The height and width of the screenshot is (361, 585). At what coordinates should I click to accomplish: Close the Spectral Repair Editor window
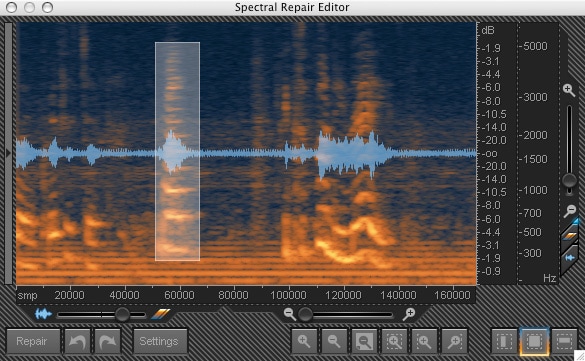tap(12, 7)
